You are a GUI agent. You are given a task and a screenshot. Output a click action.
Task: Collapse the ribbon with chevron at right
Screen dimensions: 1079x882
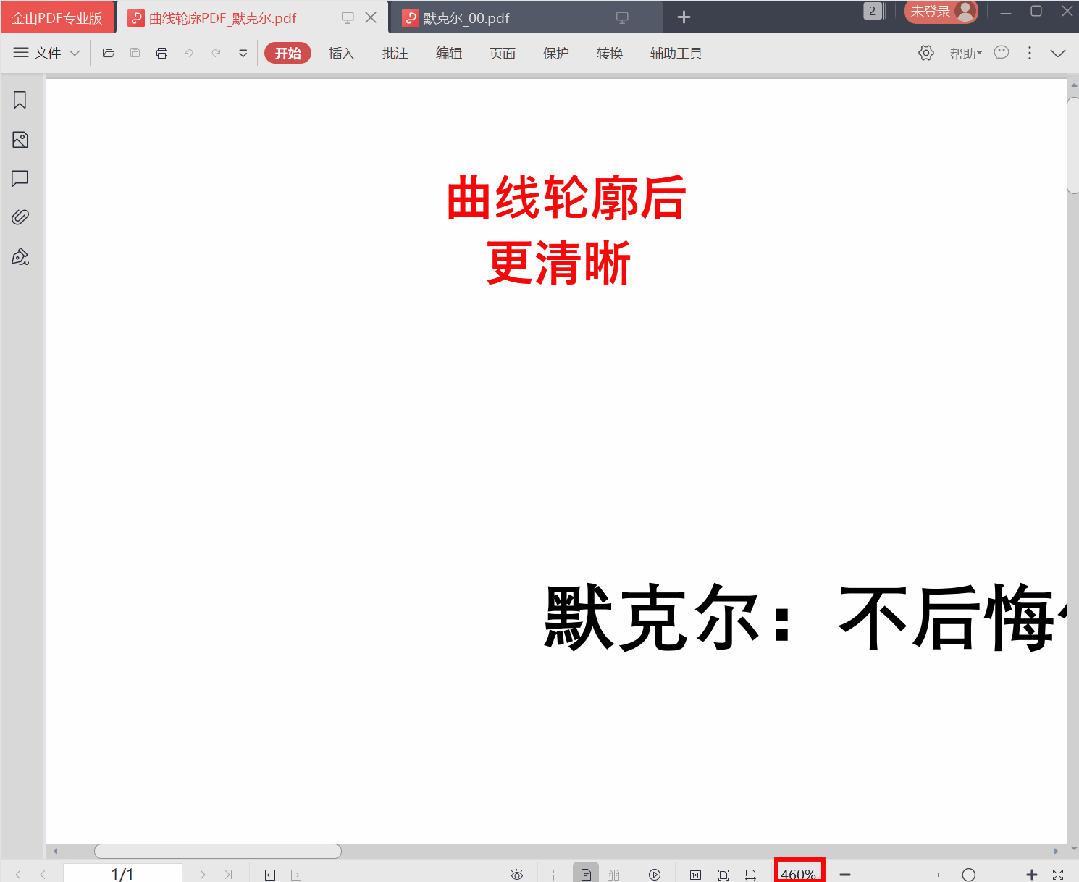pos(1058,53)
